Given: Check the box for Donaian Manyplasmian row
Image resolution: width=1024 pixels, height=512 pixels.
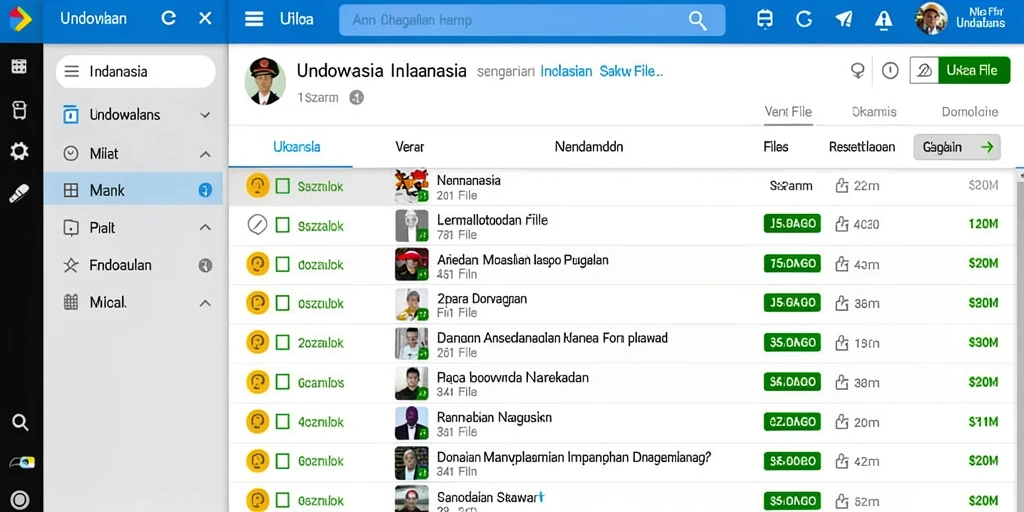Looking at the screenshot, I should click(282, 461).
